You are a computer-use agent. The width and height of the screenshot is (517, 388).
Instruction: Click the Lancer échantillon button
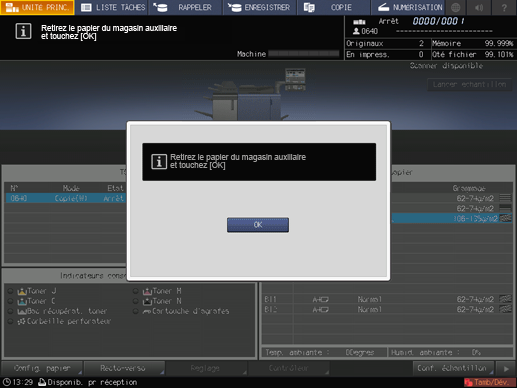click(469, 84)
